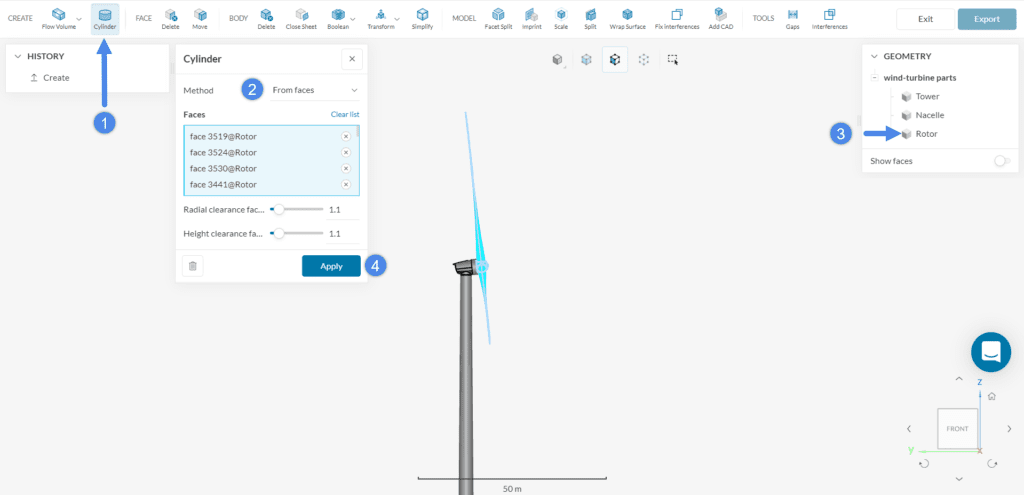The height and width of the screenshot is (495, 1024).
Task: Choose the translucent view mode icon
Action: click(586, 60)
